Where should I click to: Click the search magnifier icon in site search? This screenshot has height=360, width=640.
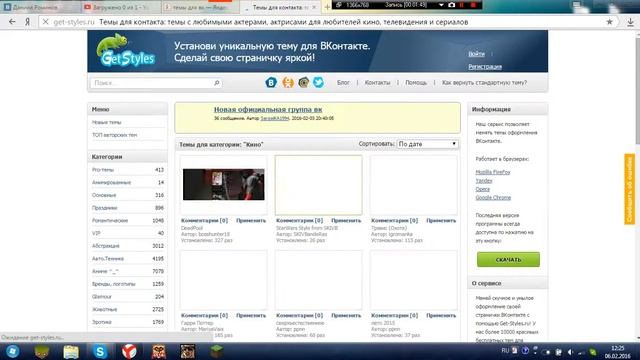tap(217, 83)
